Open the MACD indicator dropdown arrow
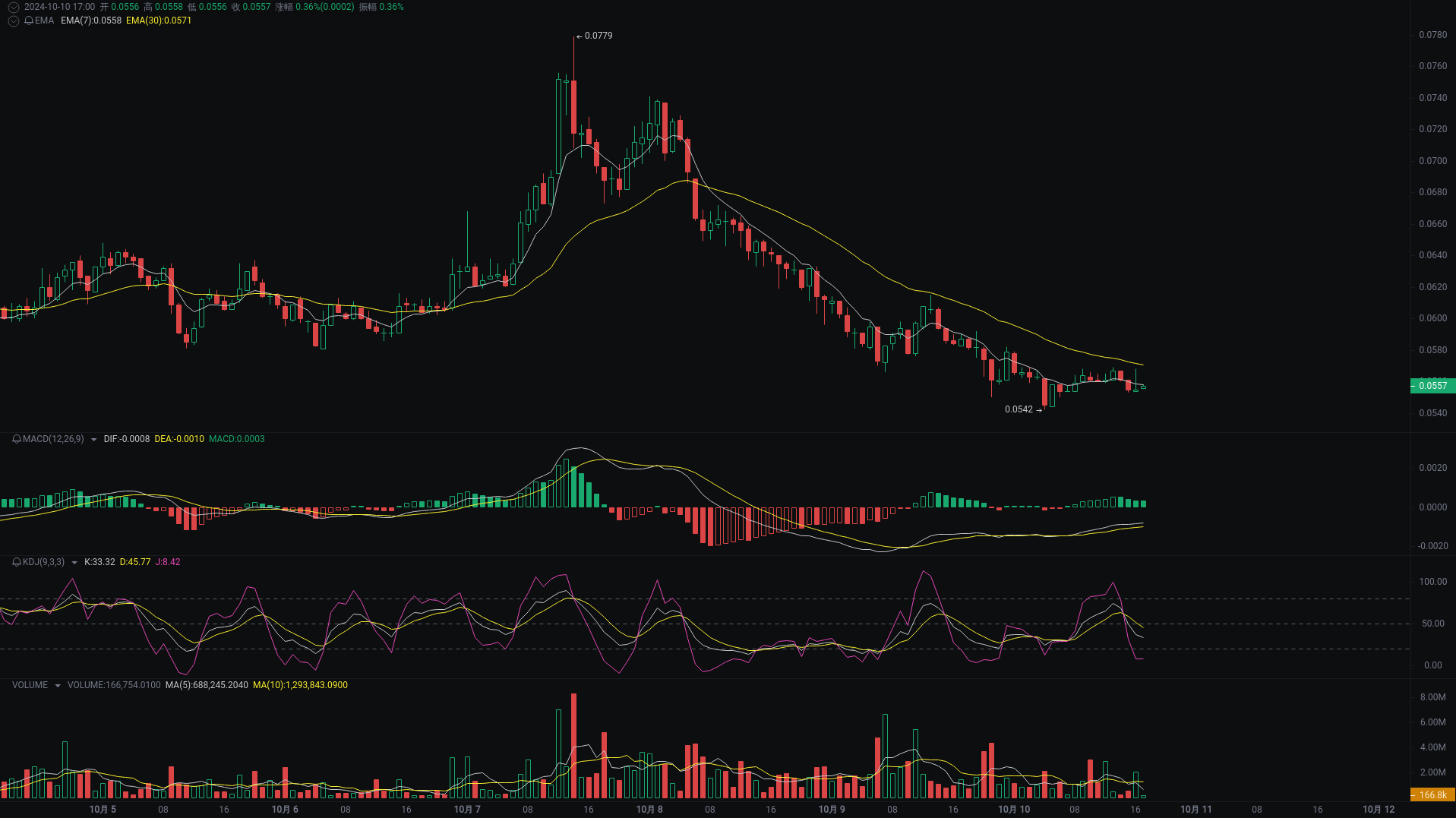Screen dimensions: 1456x818 click(x=93, y=439)
